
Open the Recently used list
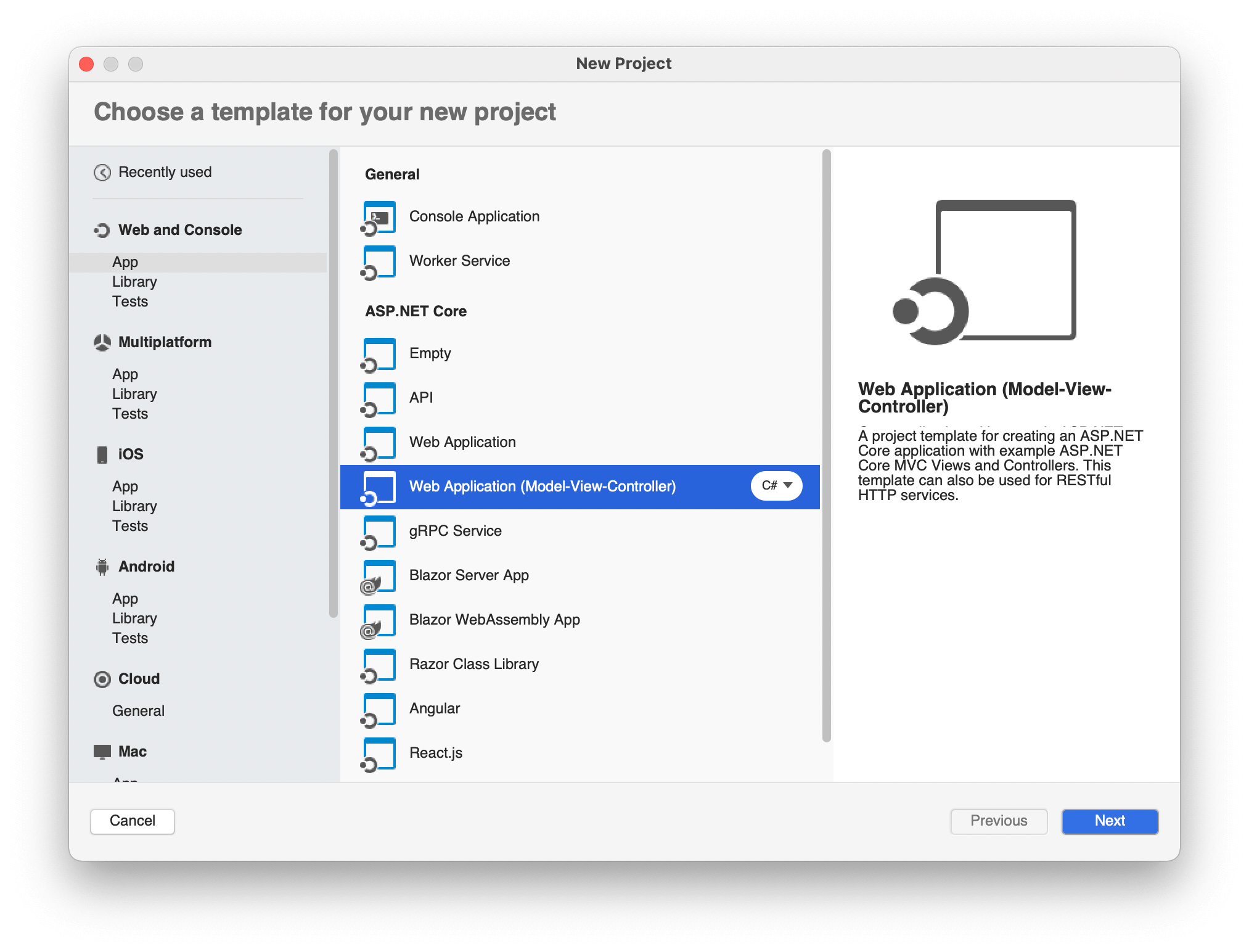(165, 172)
